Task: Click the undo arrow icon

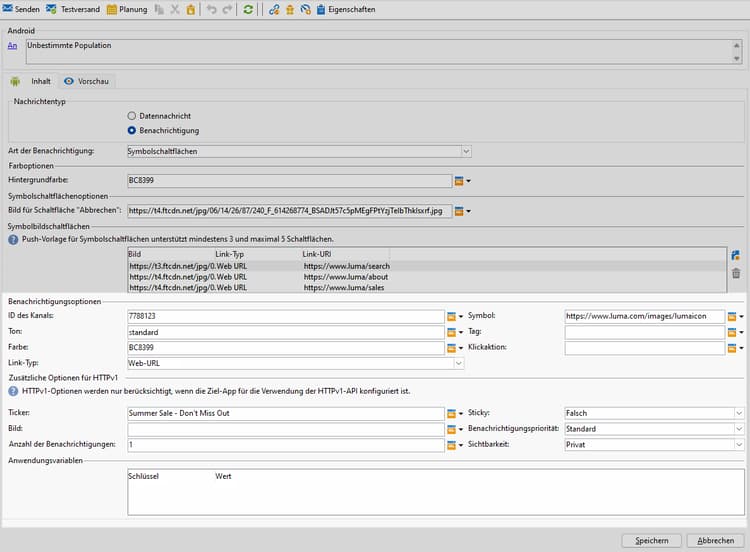Action: pyautogui.click(x=211, y=9)
